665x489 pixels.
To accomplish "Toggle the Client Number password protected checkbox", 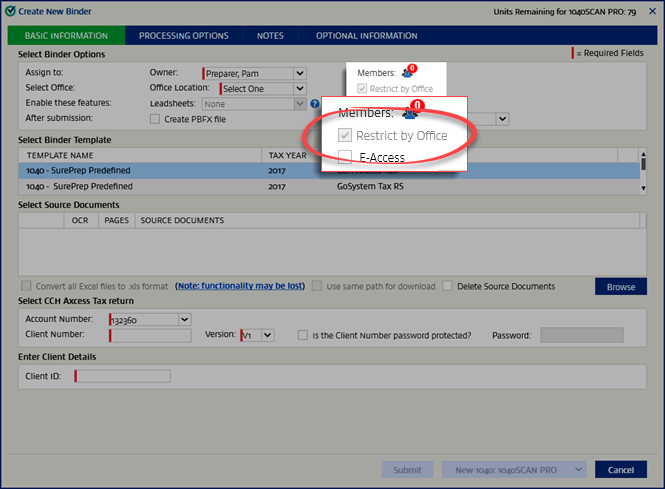I will point(302,335).
